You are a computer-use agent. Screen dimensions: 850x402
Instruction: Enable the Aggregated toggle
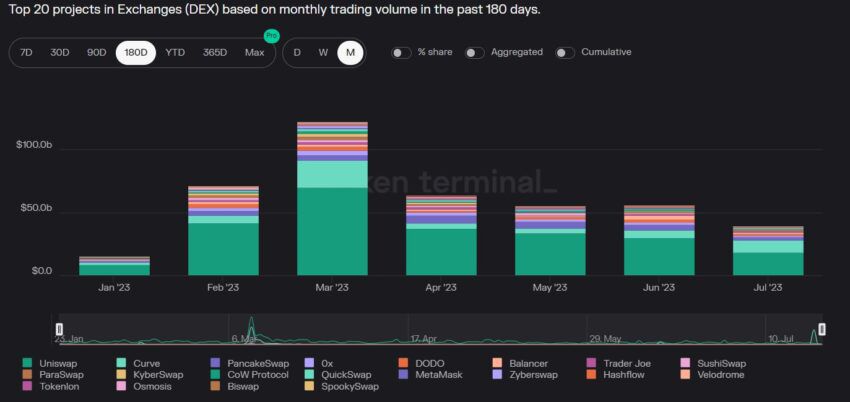pos(474,53)
